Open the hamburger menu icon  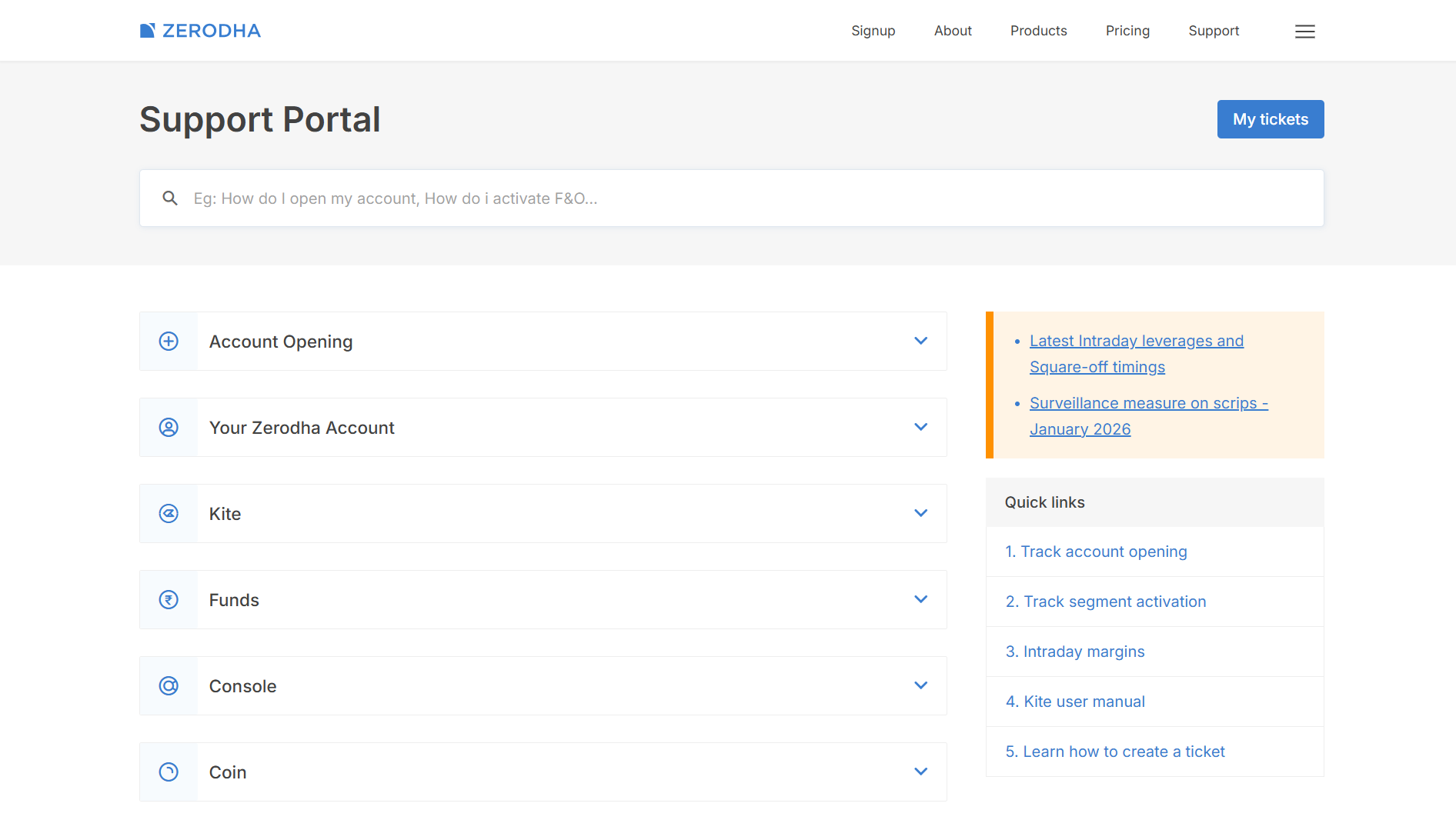(1304, 32)
